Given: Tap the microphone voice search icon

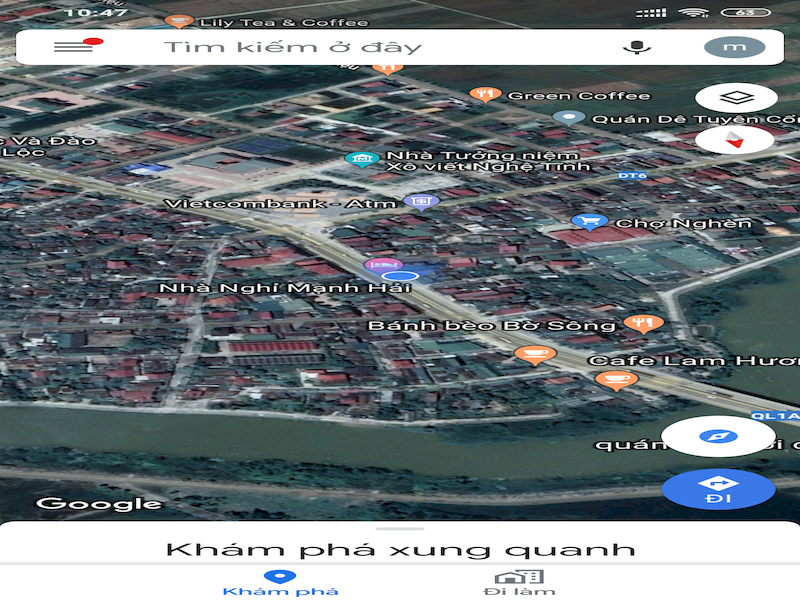Looking at the screenshot, I should point(632,47).
